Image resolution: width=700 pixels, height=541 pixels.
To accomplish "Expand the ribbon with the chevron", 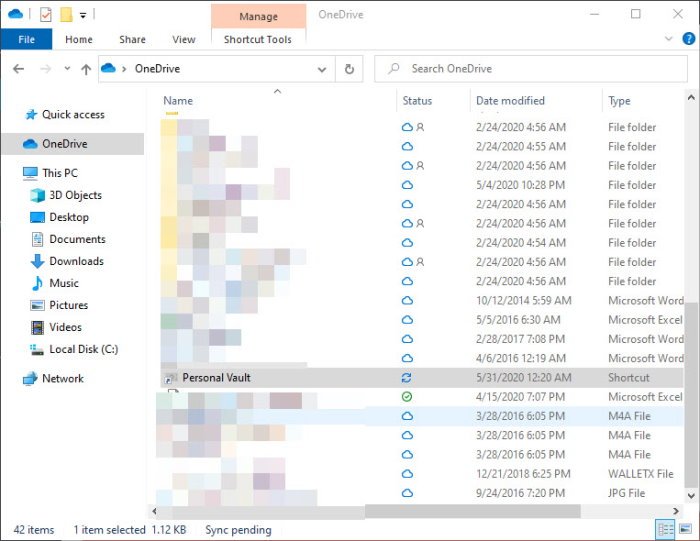I will tap(668, 39).
